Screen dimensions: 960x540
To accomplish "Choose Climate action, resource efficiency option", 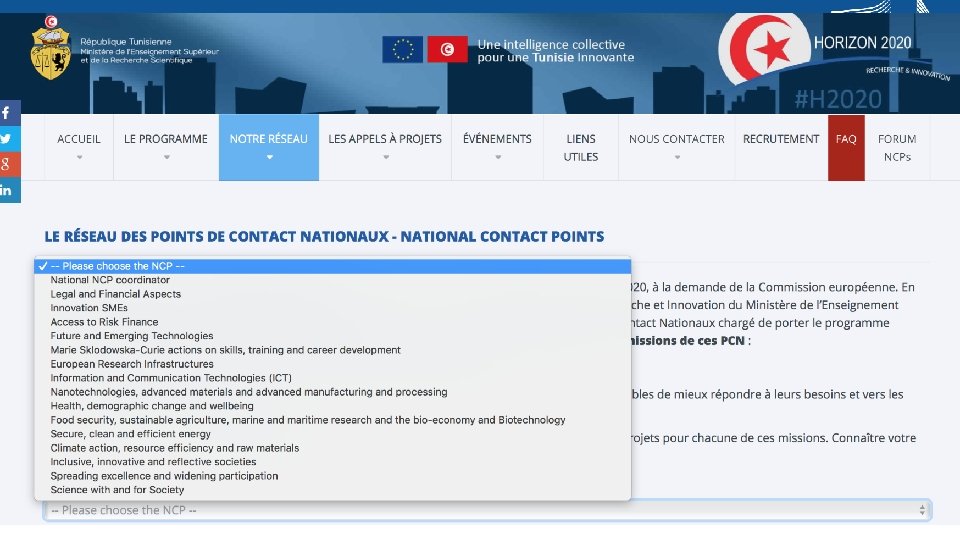I will [x=332, y=448].
